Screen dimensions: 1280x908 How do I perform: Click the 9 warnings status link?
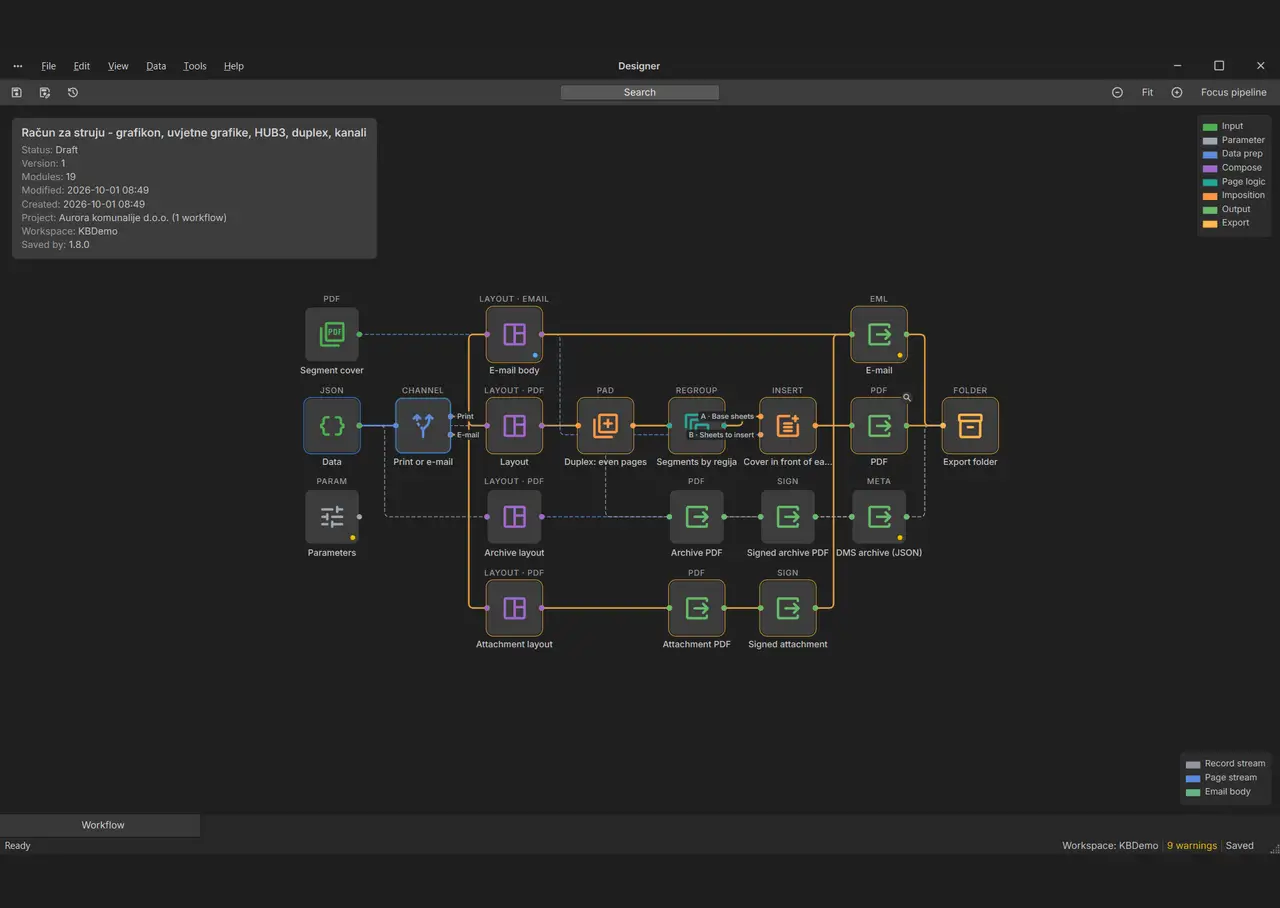1192,846
